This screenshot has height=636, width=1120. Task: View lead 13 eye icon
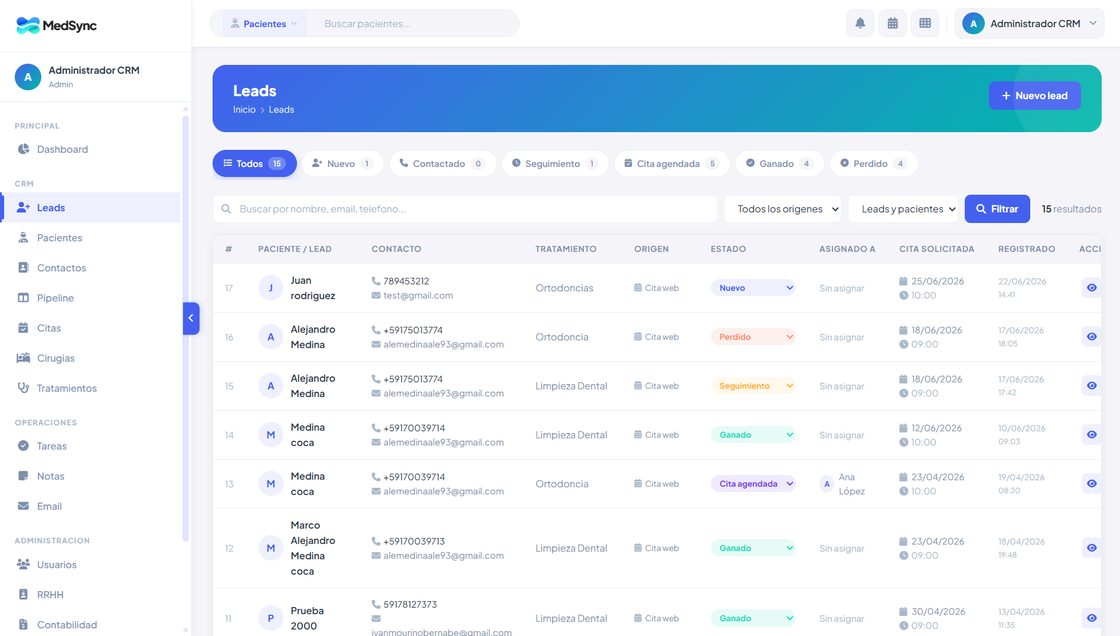click(1091, 484)
